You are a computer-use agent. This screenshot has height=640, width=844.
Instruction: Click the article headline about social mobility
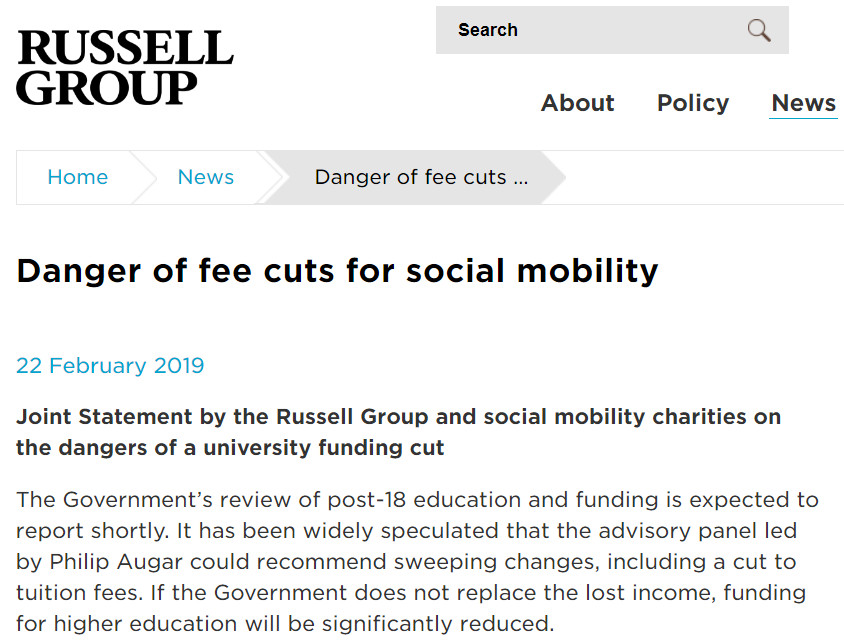337,270
